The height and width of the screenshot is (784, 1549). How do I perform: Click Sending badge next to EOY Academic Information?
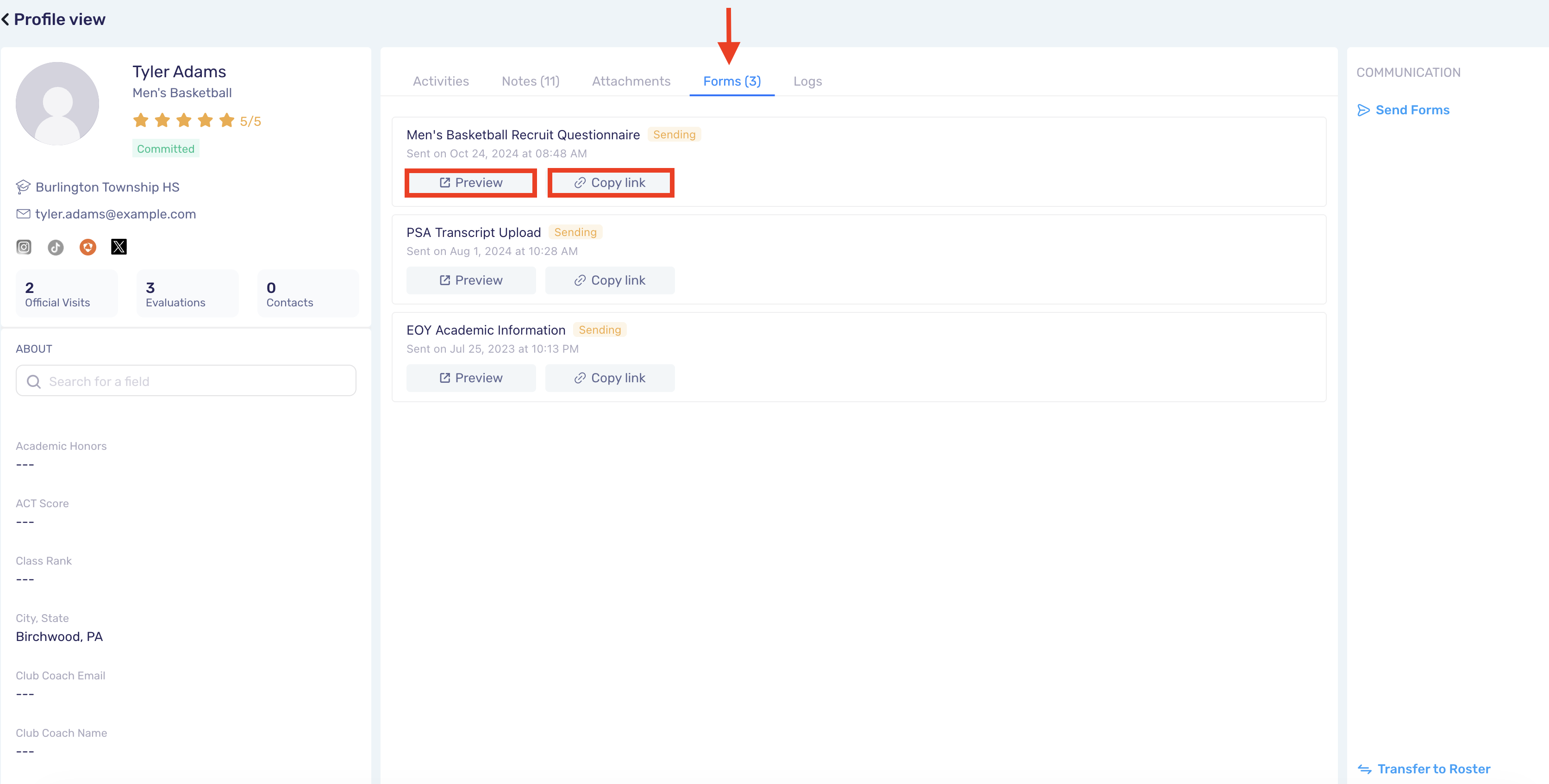coord(600,330)
